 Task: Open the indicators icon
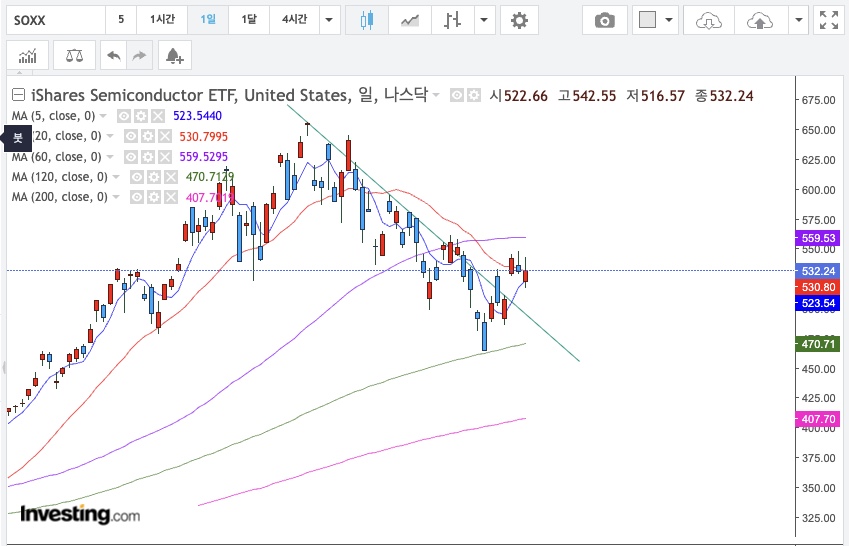click(x=28, y=55)
